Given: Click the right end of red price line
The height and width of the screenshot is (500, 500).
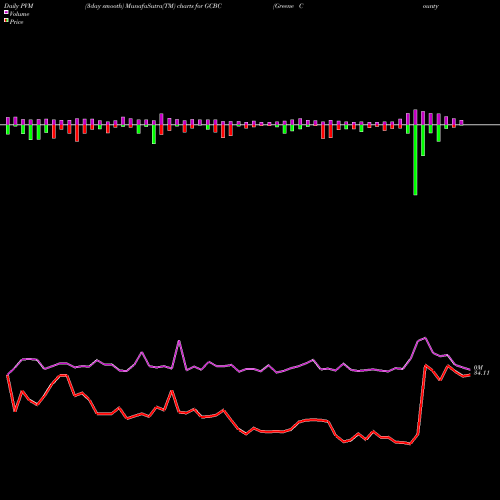Looking at the screenshot, I should tap(470, 375).
